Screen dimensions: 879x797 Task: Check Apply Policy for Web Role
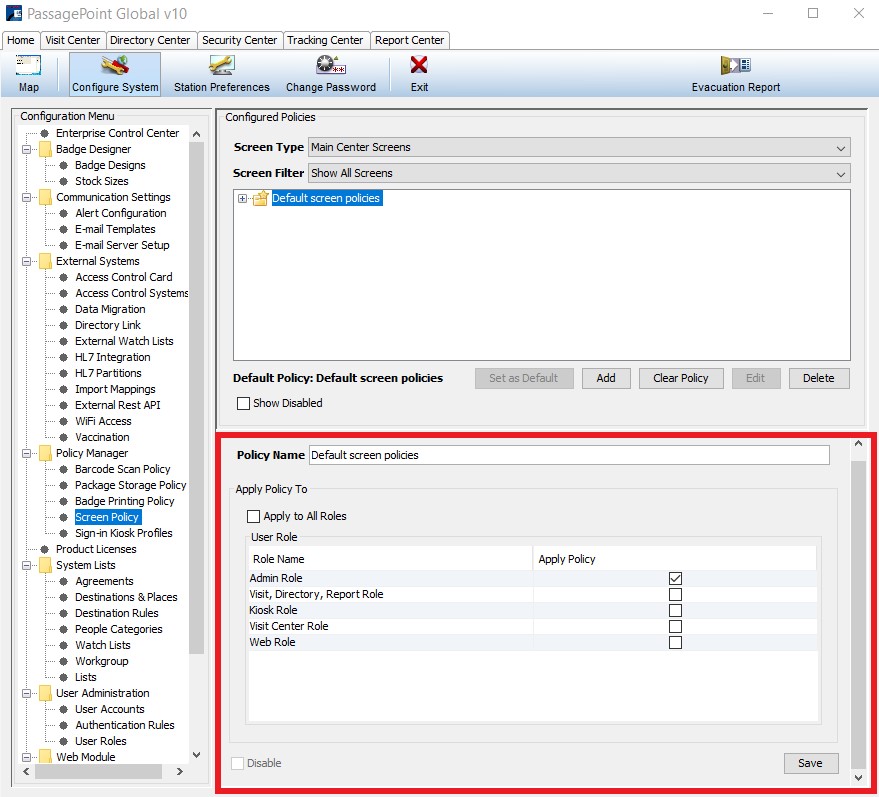coord(676,642)
